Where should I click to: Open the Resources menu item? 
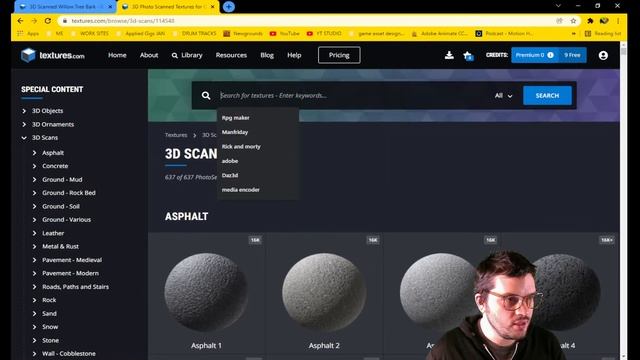(x=231, y=55)
